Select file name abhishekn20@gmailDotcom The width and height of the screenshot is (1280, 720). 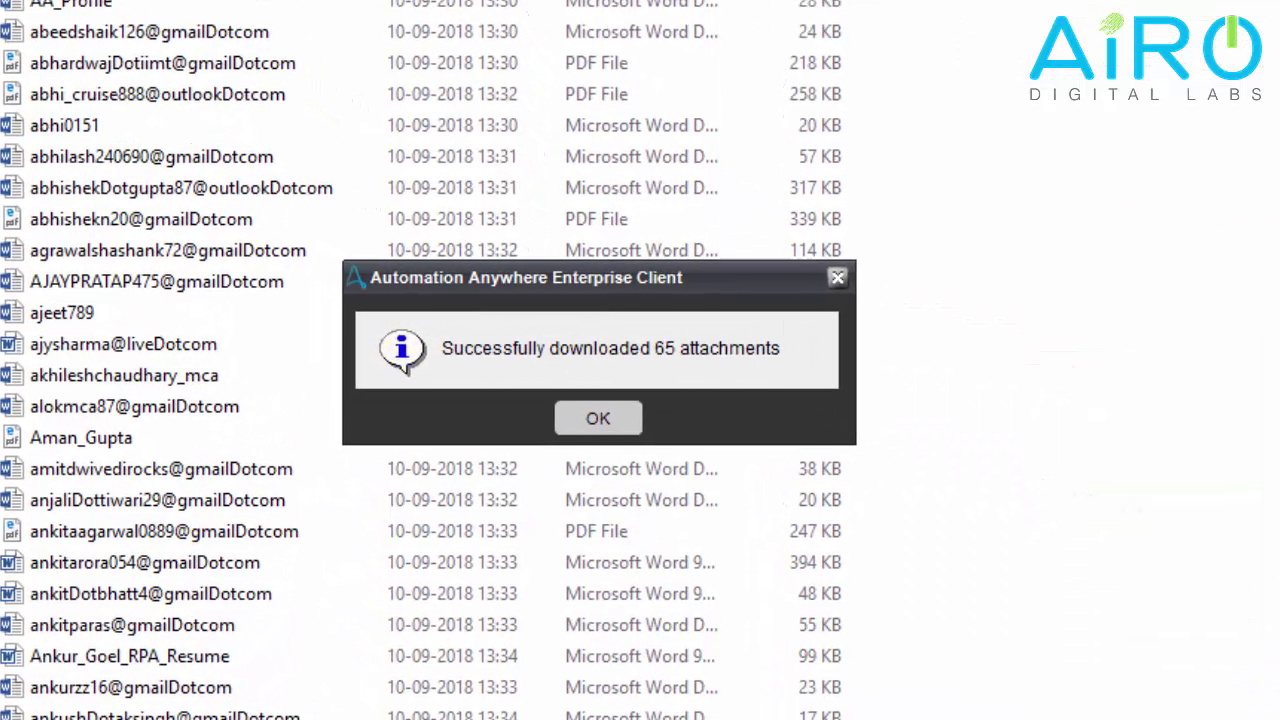(141, 219)
